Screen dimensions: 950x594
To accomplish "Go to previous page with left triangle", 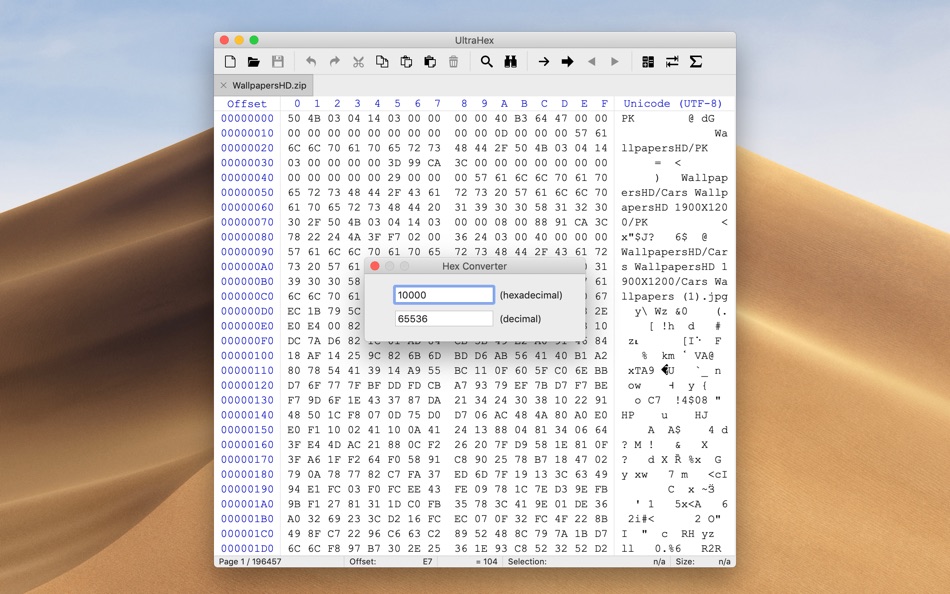I will 591,62.
